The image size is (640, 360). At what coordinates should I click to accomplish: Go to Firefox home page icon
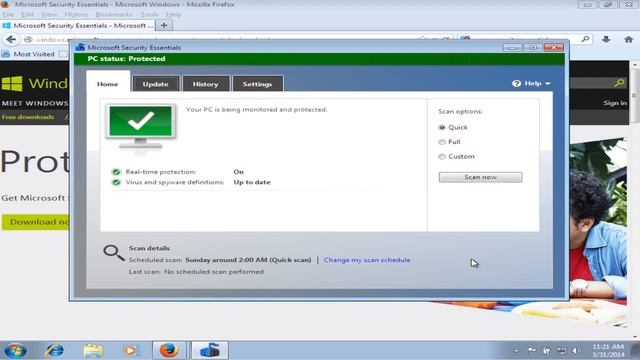628,39
